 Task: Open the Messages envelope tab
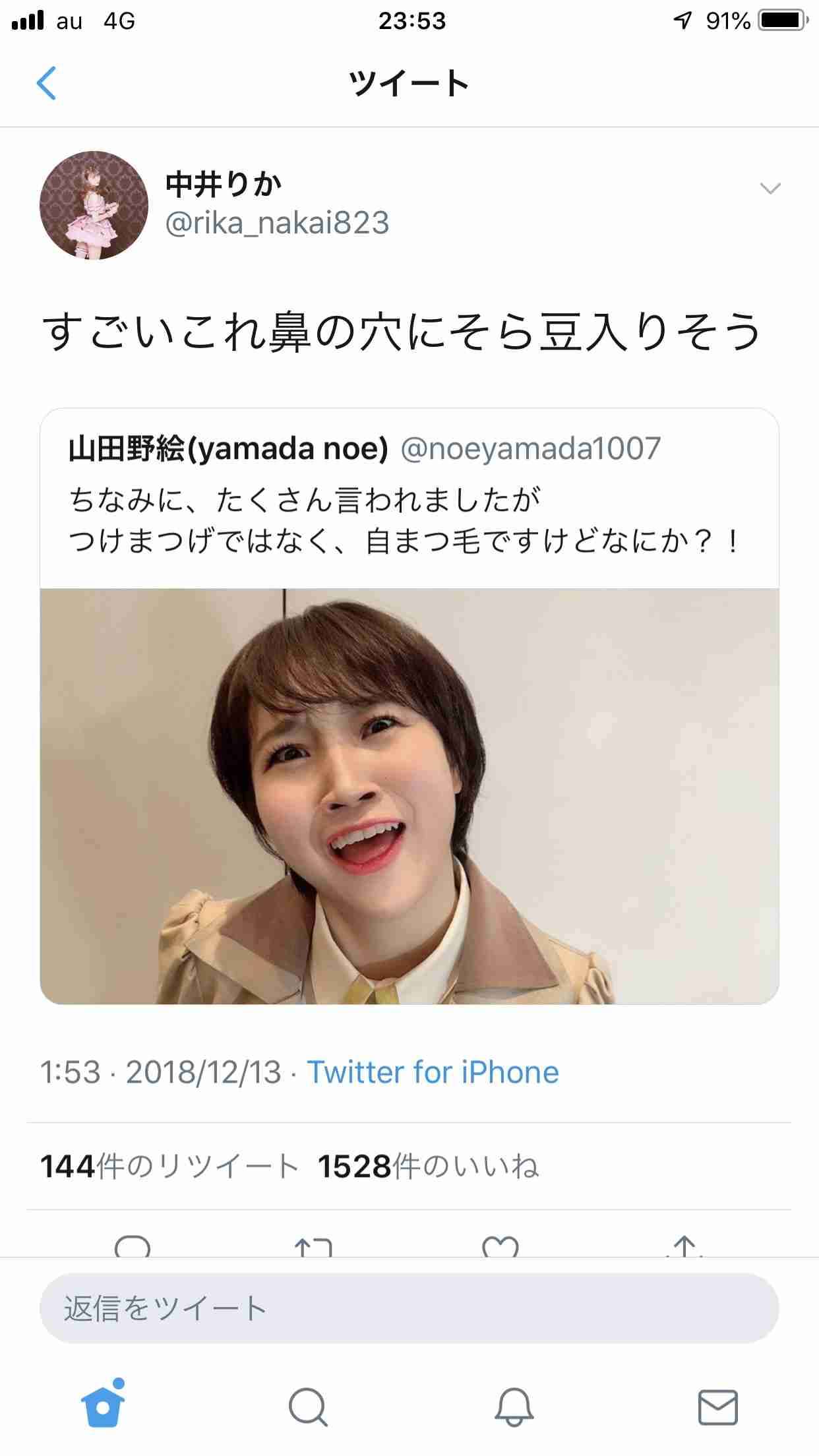717,1407
